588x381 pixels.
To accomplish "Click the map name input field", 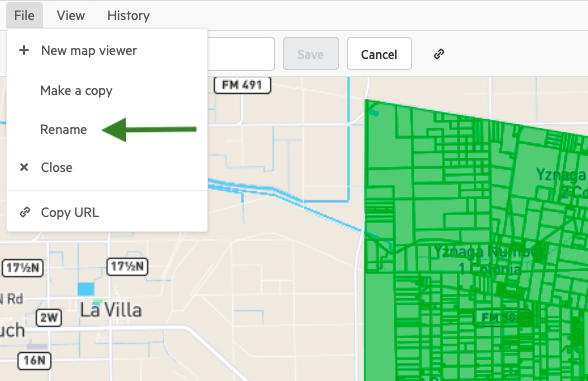I will coord(241,54).
